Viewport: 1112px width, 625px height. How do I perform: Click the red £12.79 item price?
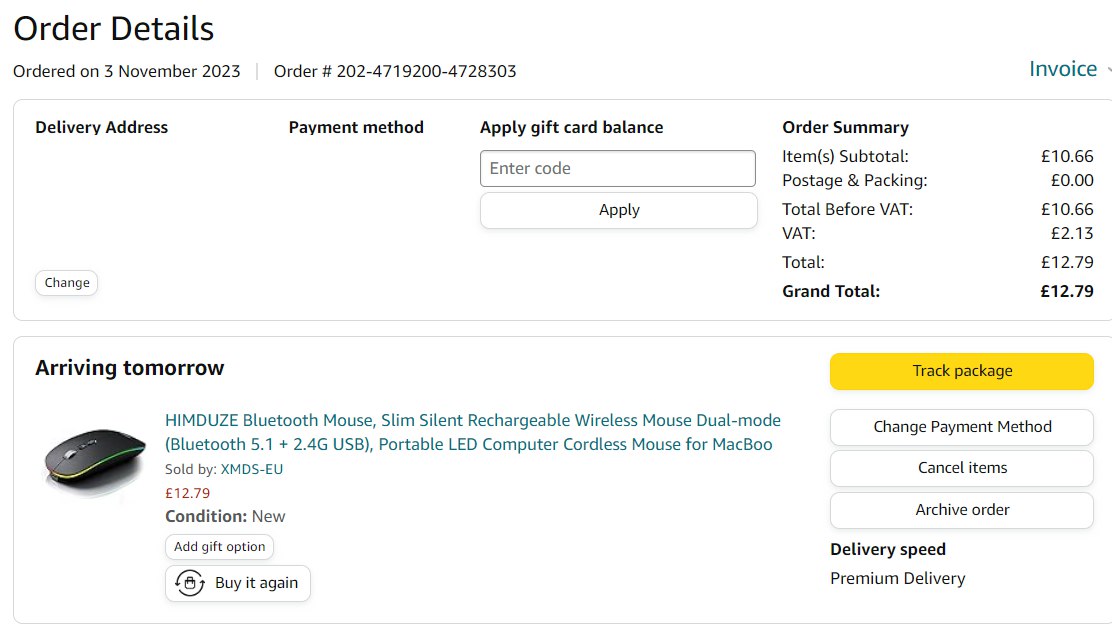[x=187, y=493]
